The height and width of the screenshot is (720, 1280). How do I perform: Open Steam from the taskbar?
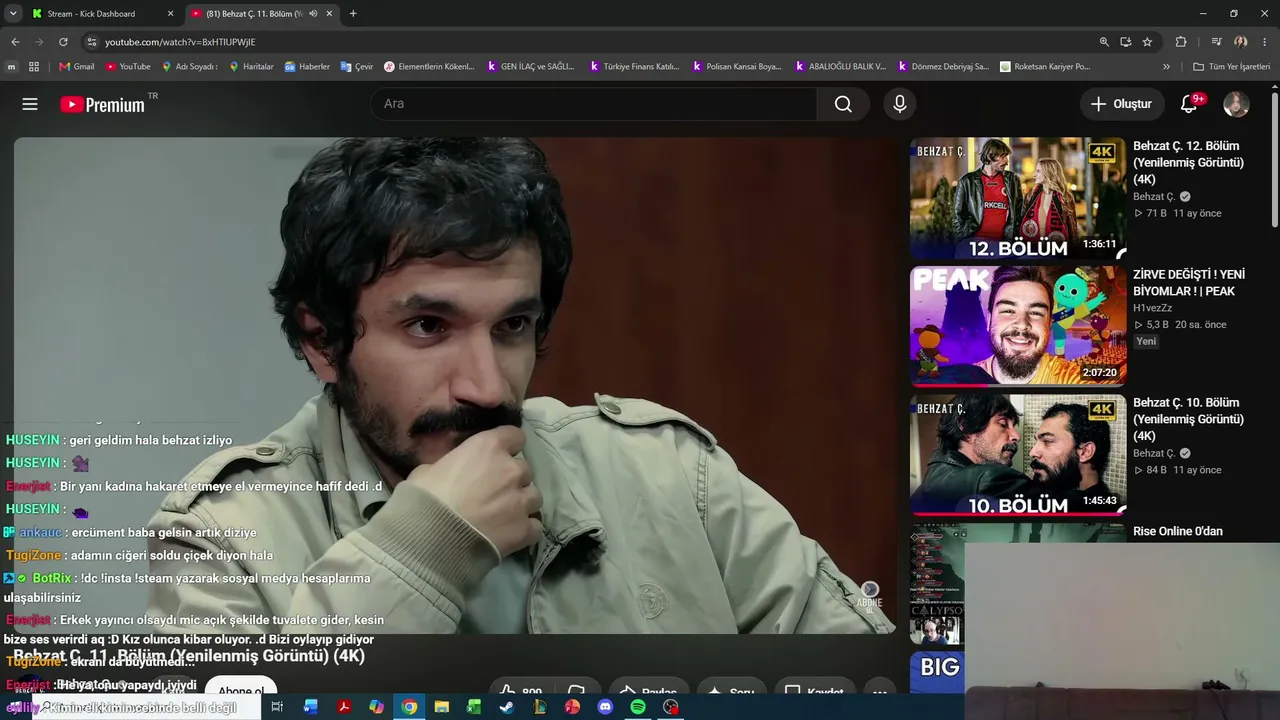(x=506, y=707)
